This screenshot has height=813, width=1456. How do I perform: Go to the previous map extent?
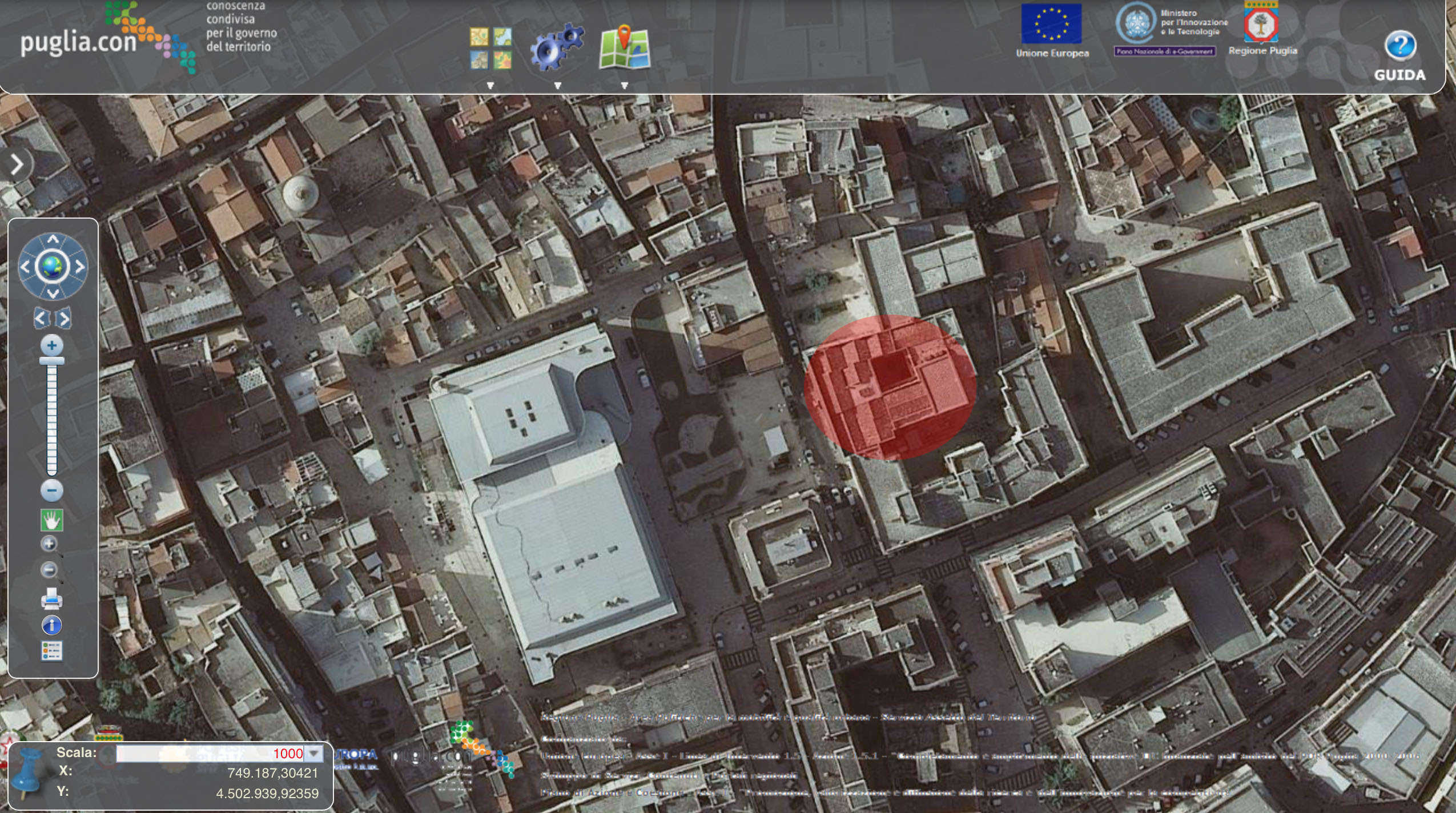41,319
